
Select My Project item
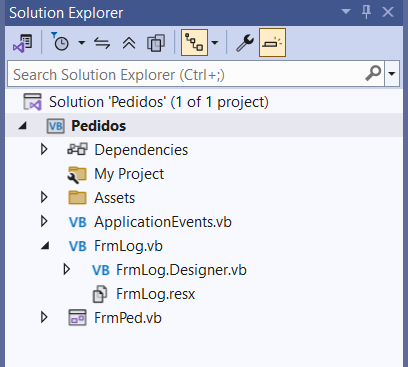click(129, 174)
